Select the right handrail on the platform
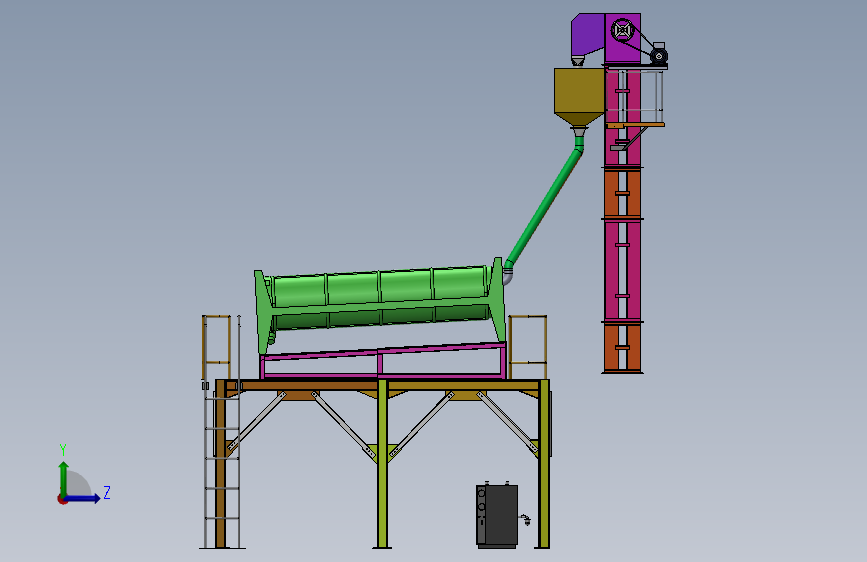The width and height of the screenshot is (867, 562). point(527,347)
